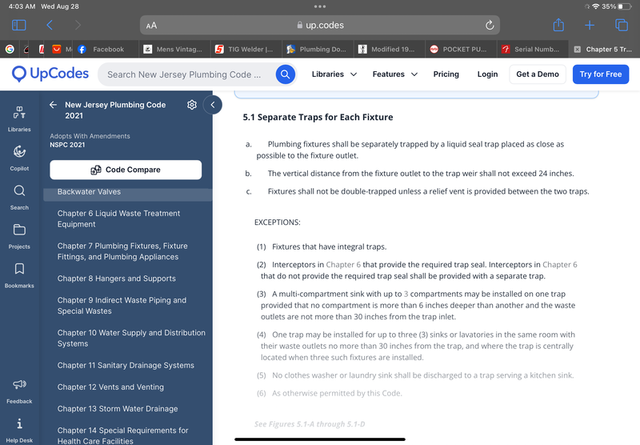Click the Try for Free button
640x445 pixels.
click(600, 74)
